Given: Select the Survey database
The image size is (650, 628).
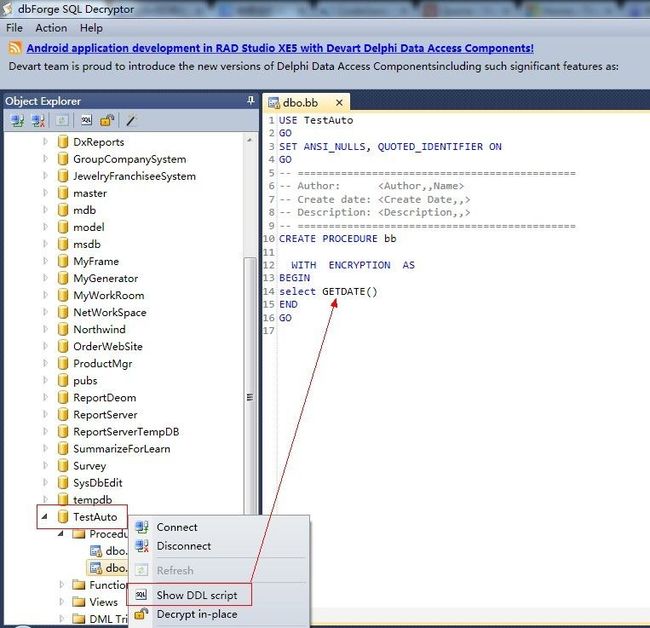Looking at the screenshot, I should 90,466.
